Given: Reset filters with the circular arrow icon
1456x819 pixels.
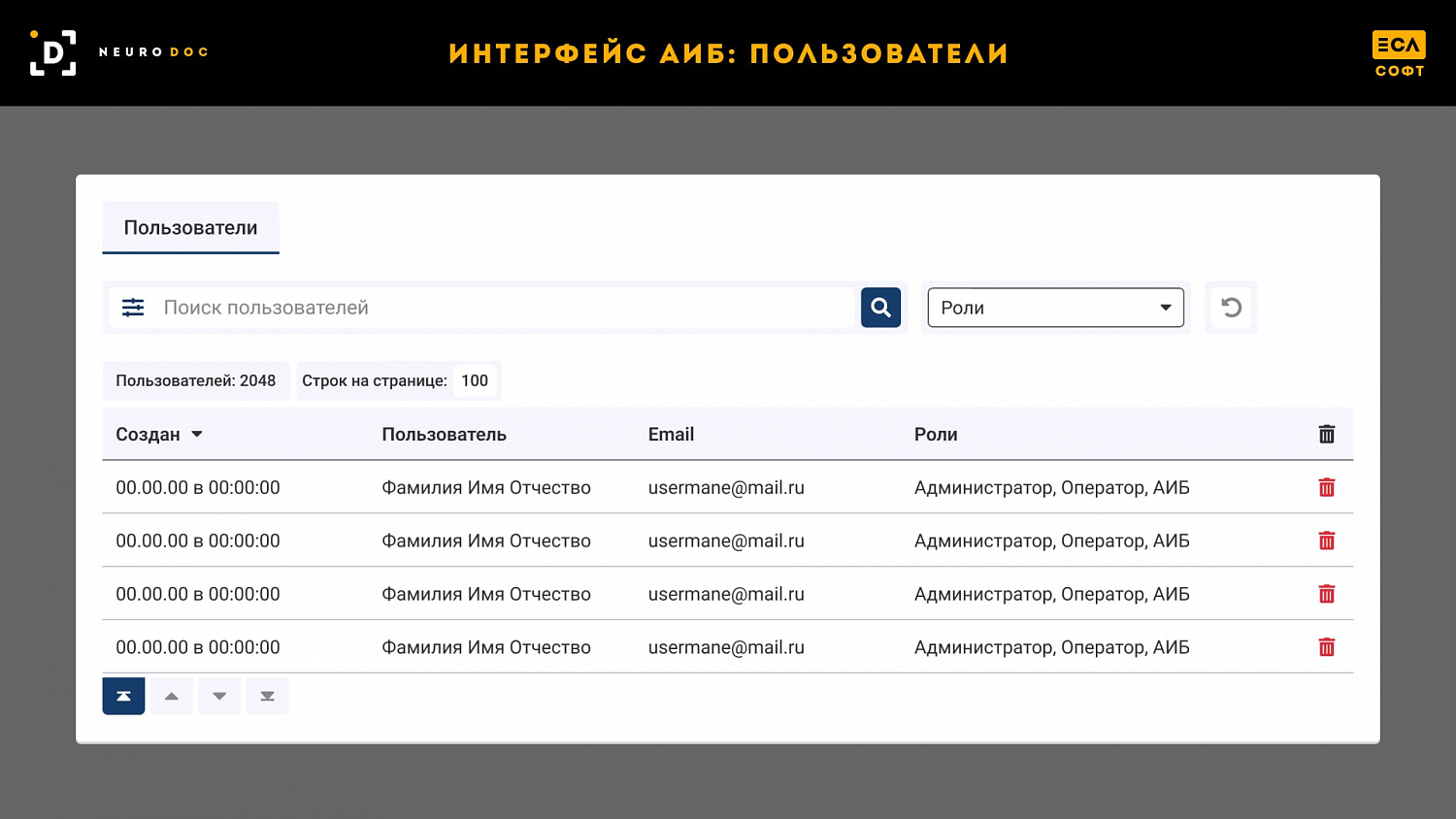Looking at the screenshot, I should 1231,308.
